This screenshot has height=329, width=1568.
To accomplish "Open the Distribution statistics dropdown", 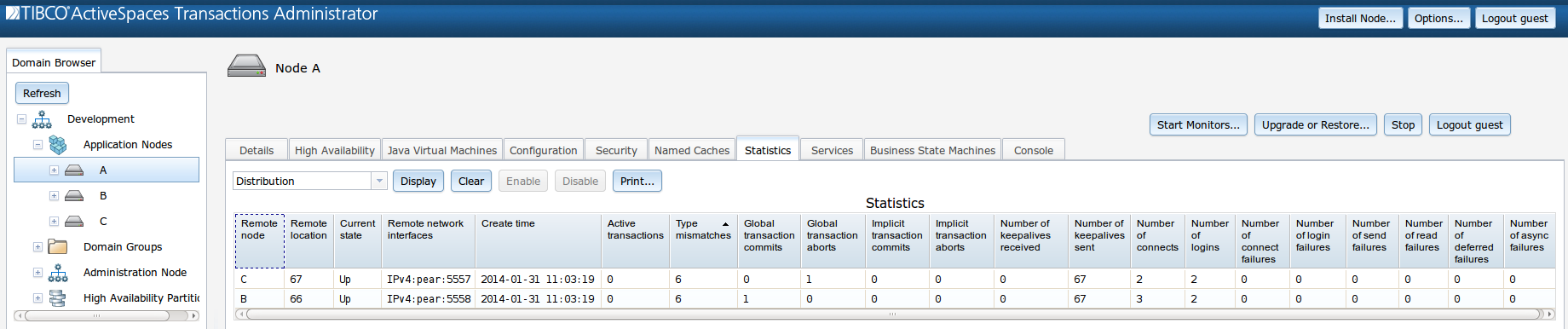I will (379, 181).
